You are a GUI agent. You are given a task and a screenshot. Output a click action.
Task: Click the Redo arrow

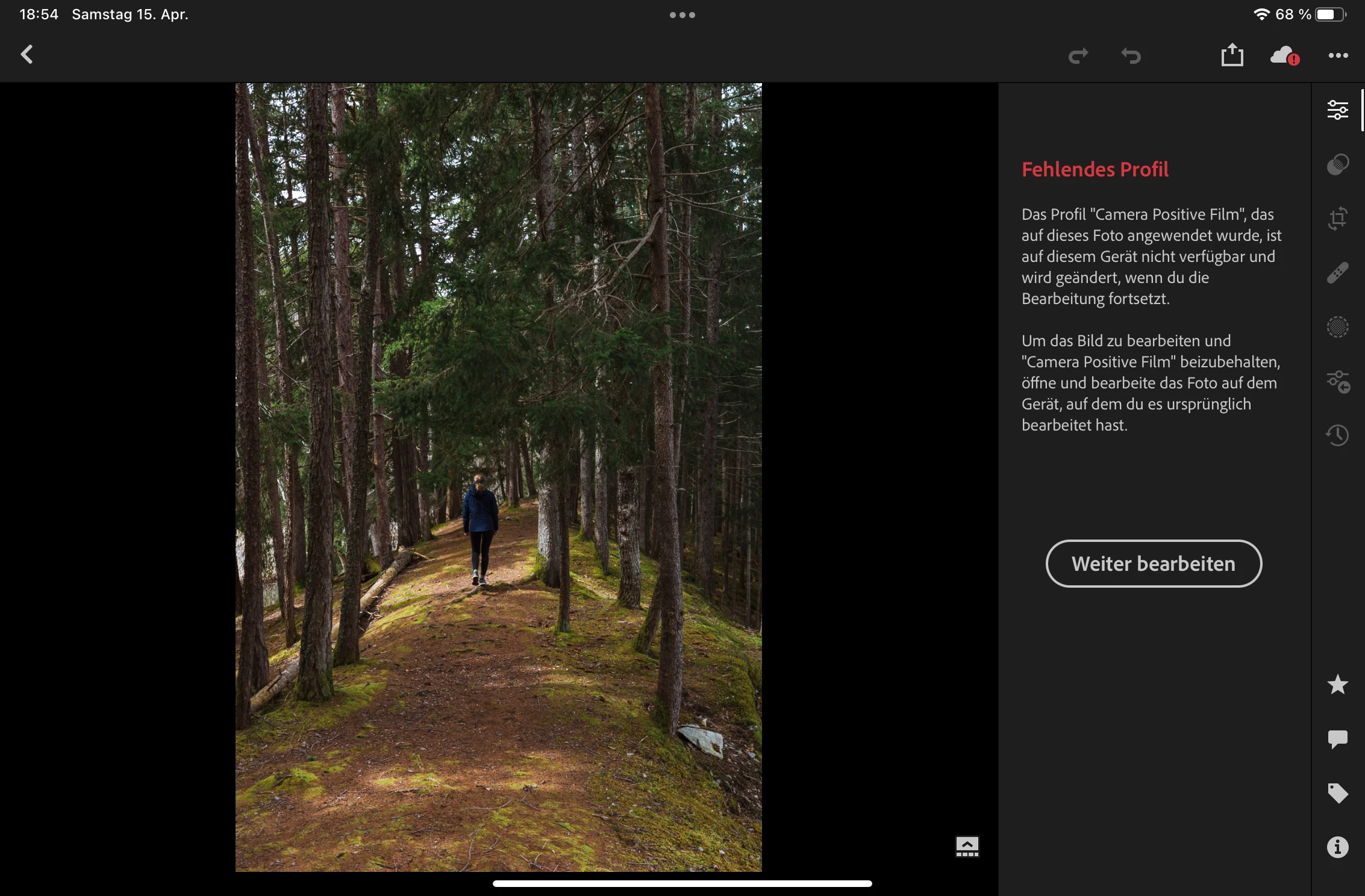1078,56
